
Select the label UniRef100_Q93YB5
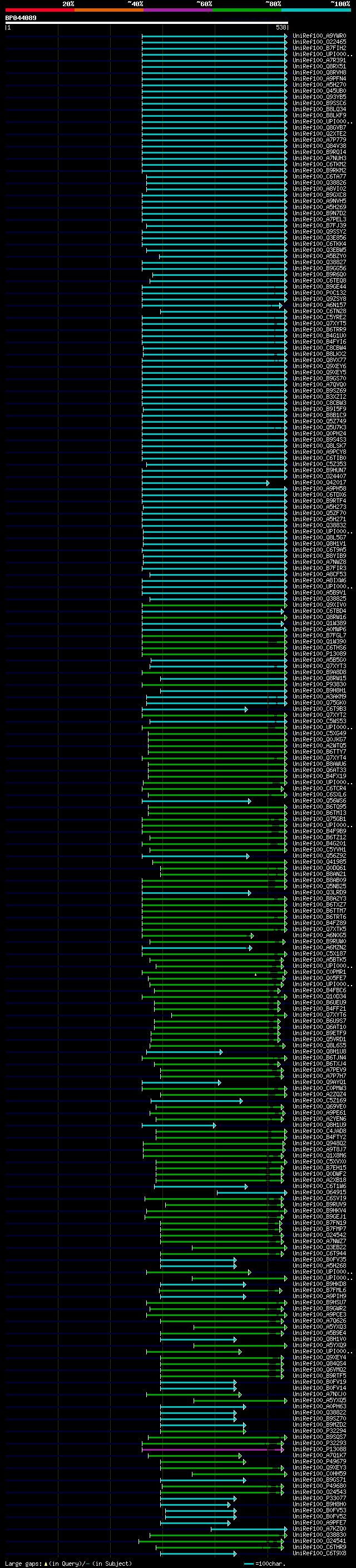tap(319, 97)
